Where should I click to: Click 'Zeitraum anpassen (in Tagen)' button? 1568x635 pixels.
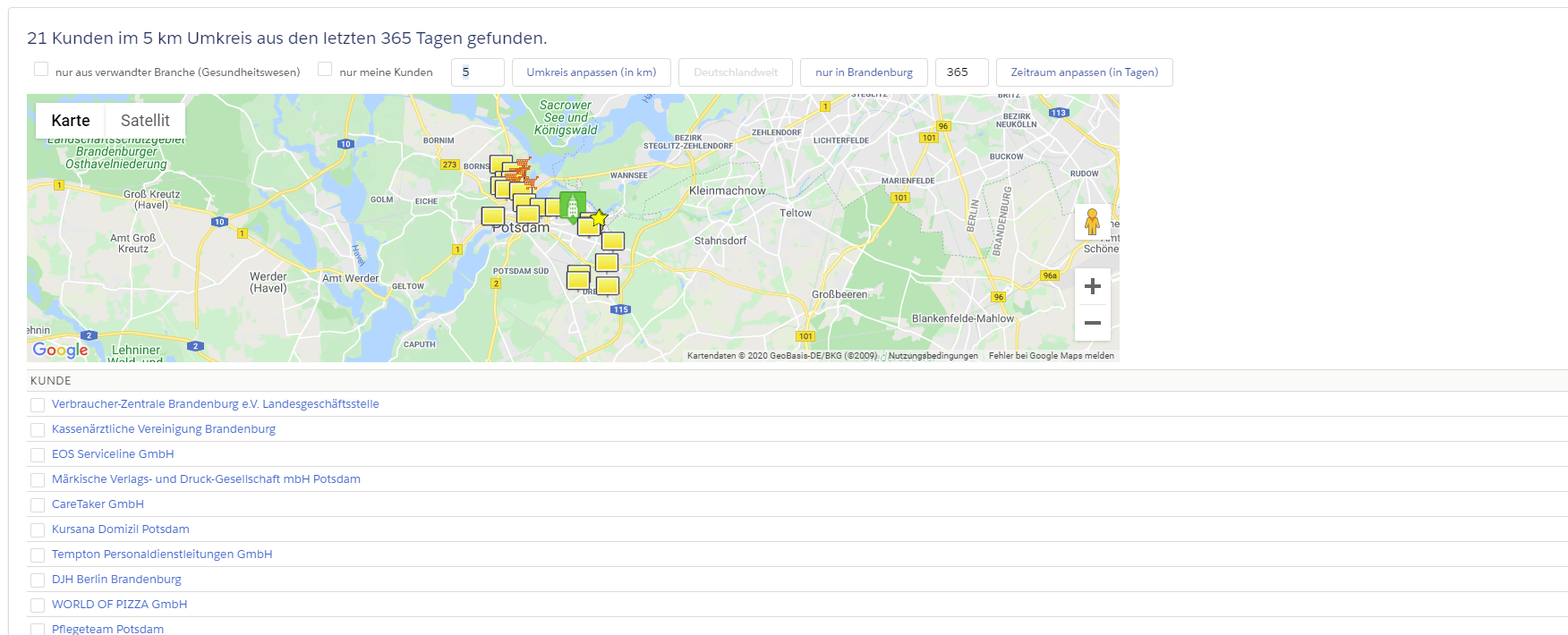pyautogui.click(x=1085, y=72)
